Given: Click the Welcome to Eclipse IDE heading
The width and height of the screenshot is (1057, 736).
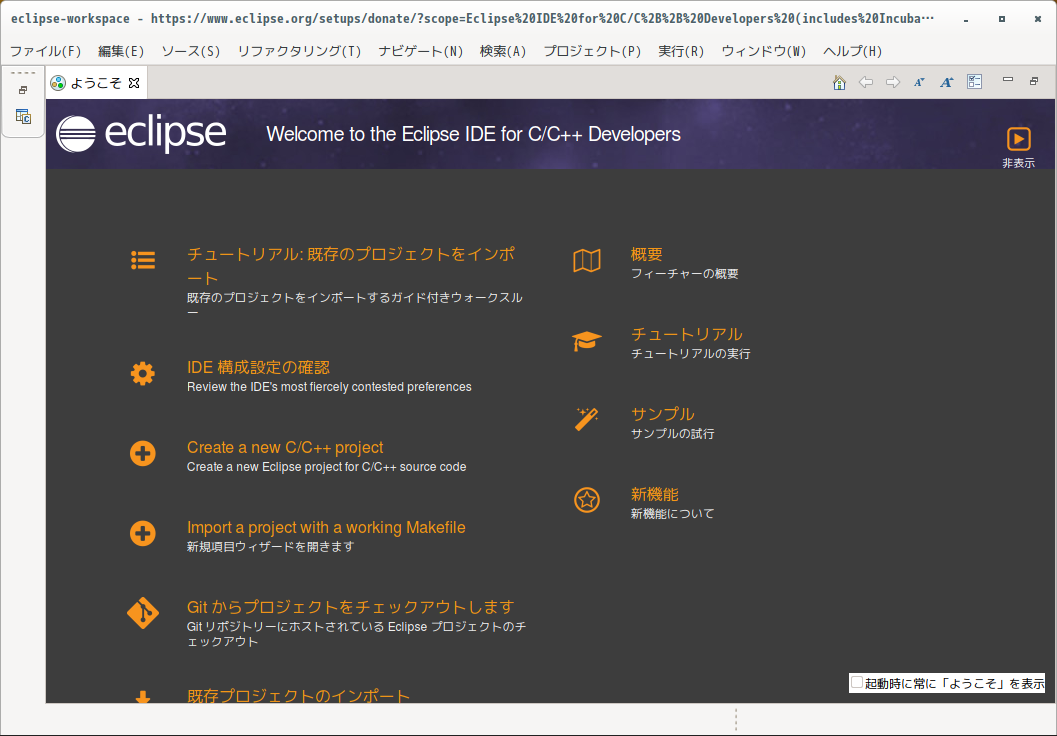Looking at the screenshot, I should tap(473, 134).
